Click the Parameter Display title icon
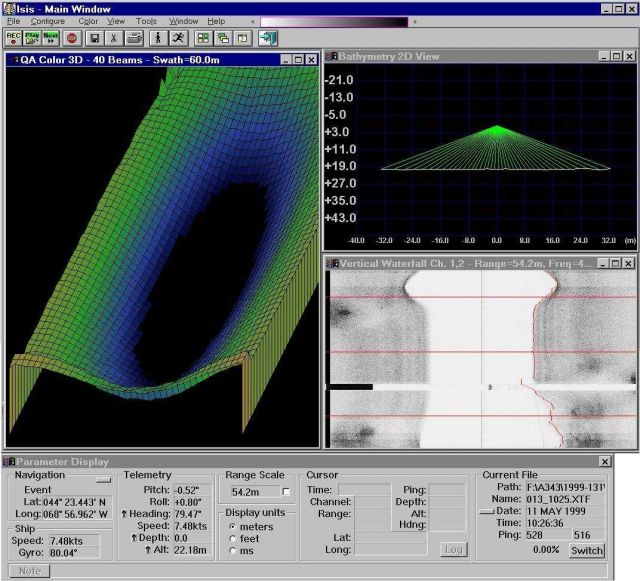This screenshot has height=581, width=640. (9, 462)
